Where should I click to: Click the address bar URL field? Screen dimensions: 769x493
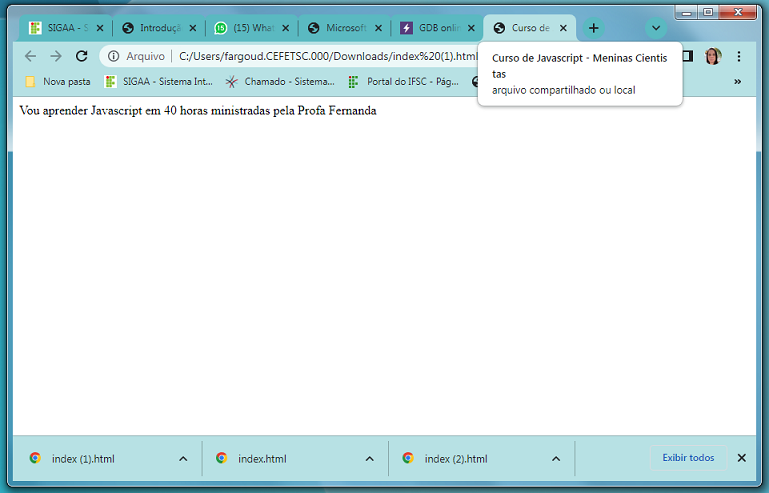click(x=320, y=56)
